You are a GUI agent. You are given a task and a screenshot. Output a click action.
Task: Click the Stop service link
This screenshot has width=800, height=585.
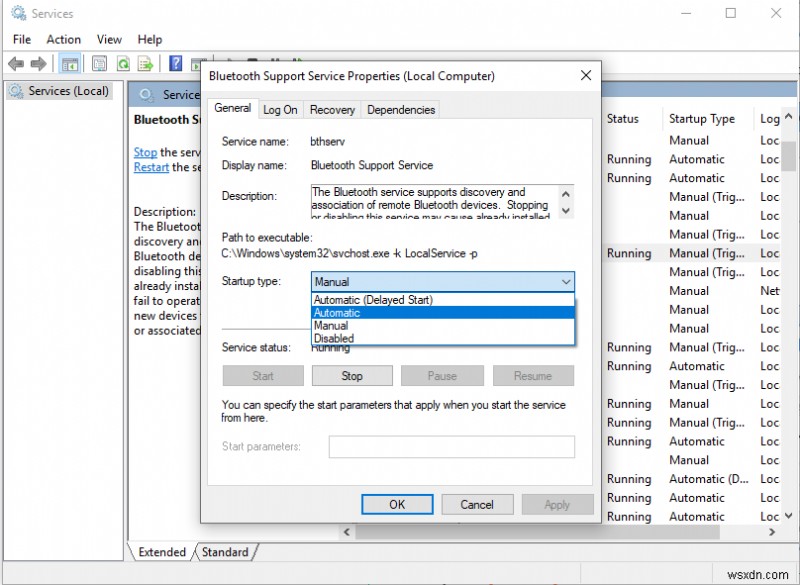tap(144, 152)
